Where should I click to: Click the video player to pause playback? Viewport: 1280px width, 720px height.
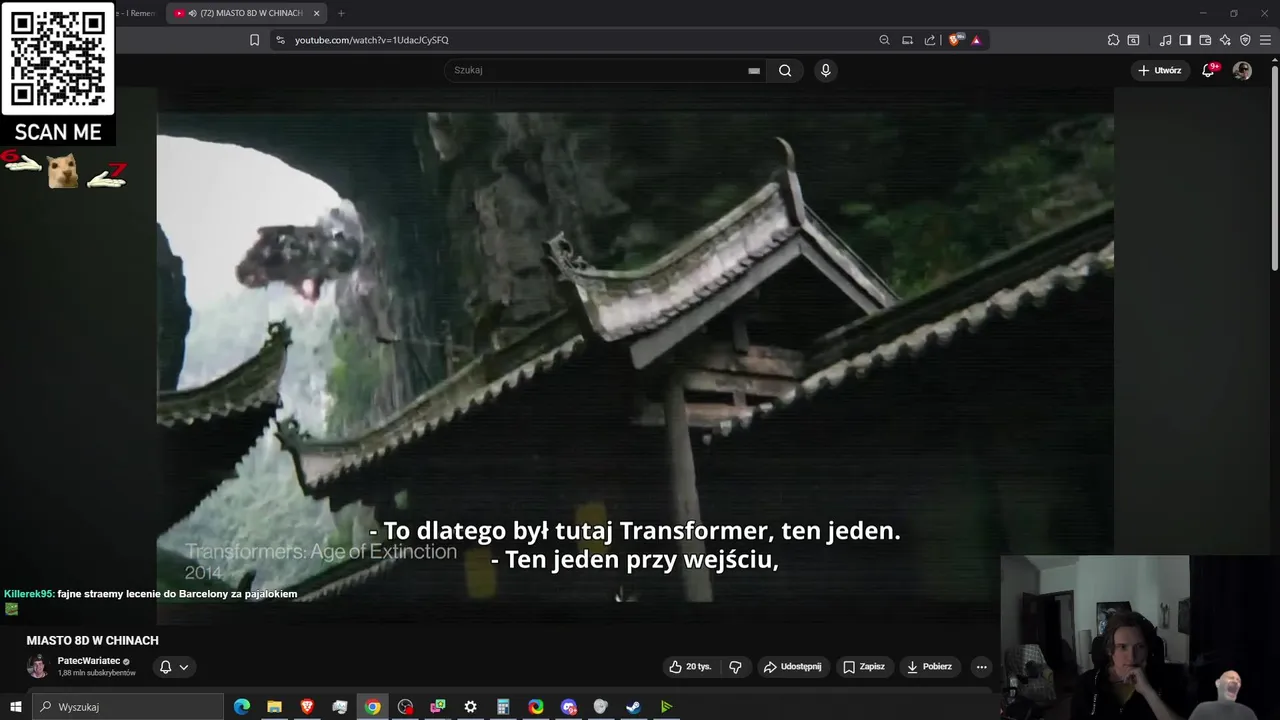click(635, 355)
